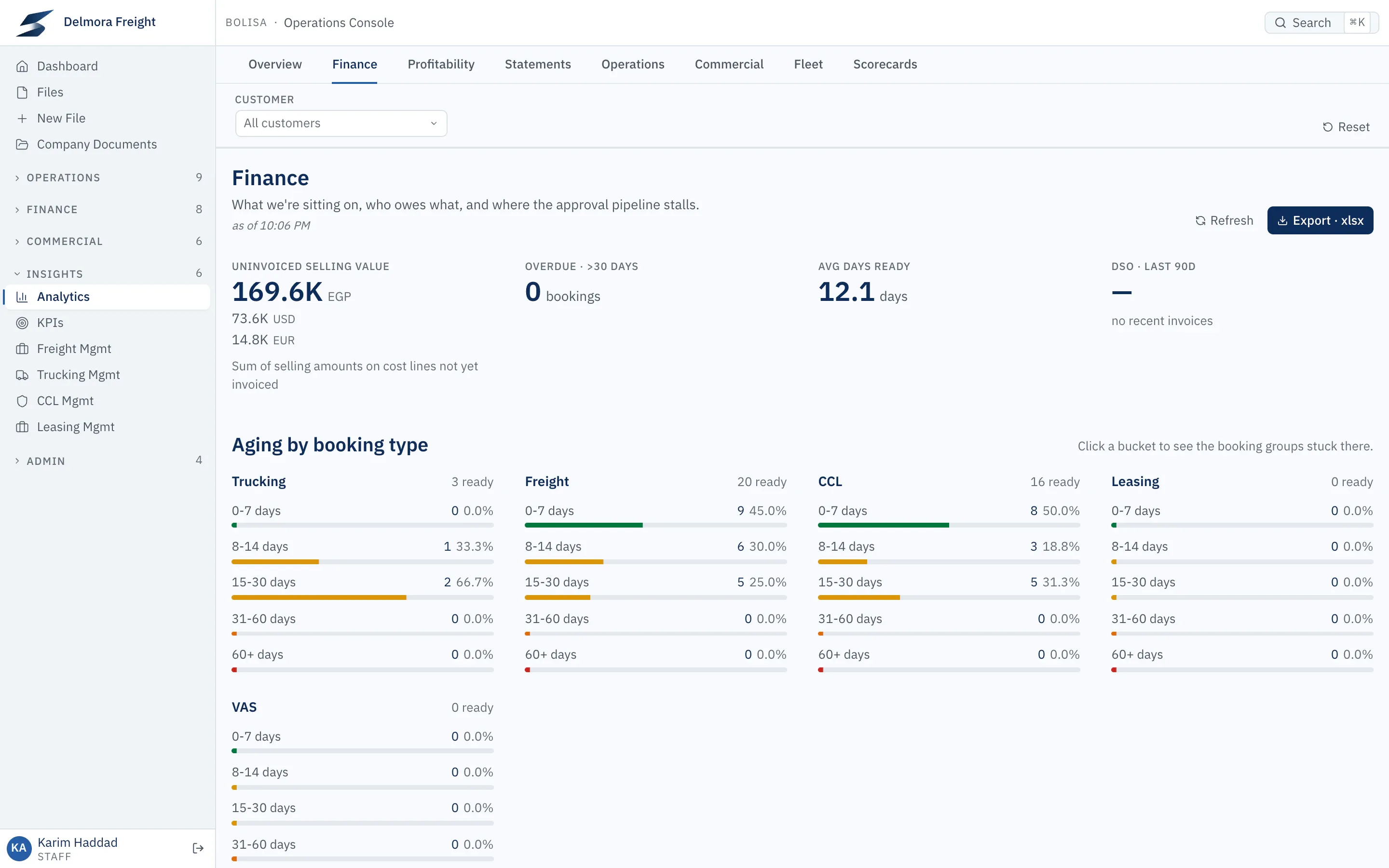Click CCL 8-14 days bucket label
Image resolution: width=1389 pixels, height=868 pixels.
pos(846,546)
